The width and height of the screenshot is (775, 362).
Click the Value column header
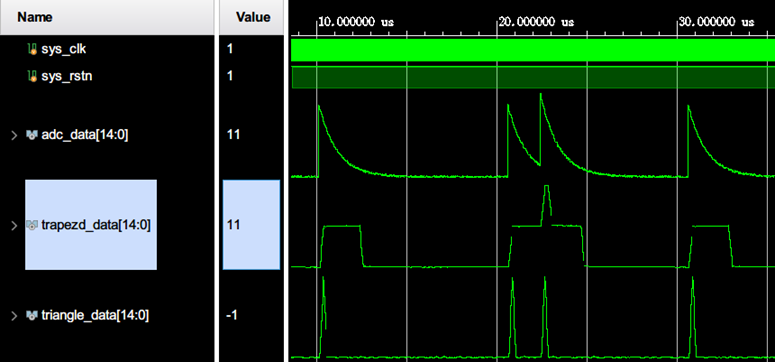252,17
